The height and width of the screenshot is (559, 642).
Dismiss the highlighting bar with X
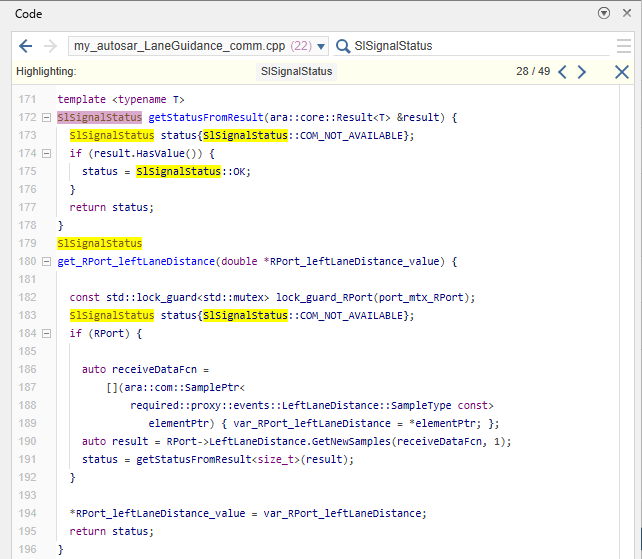[622, 72]
